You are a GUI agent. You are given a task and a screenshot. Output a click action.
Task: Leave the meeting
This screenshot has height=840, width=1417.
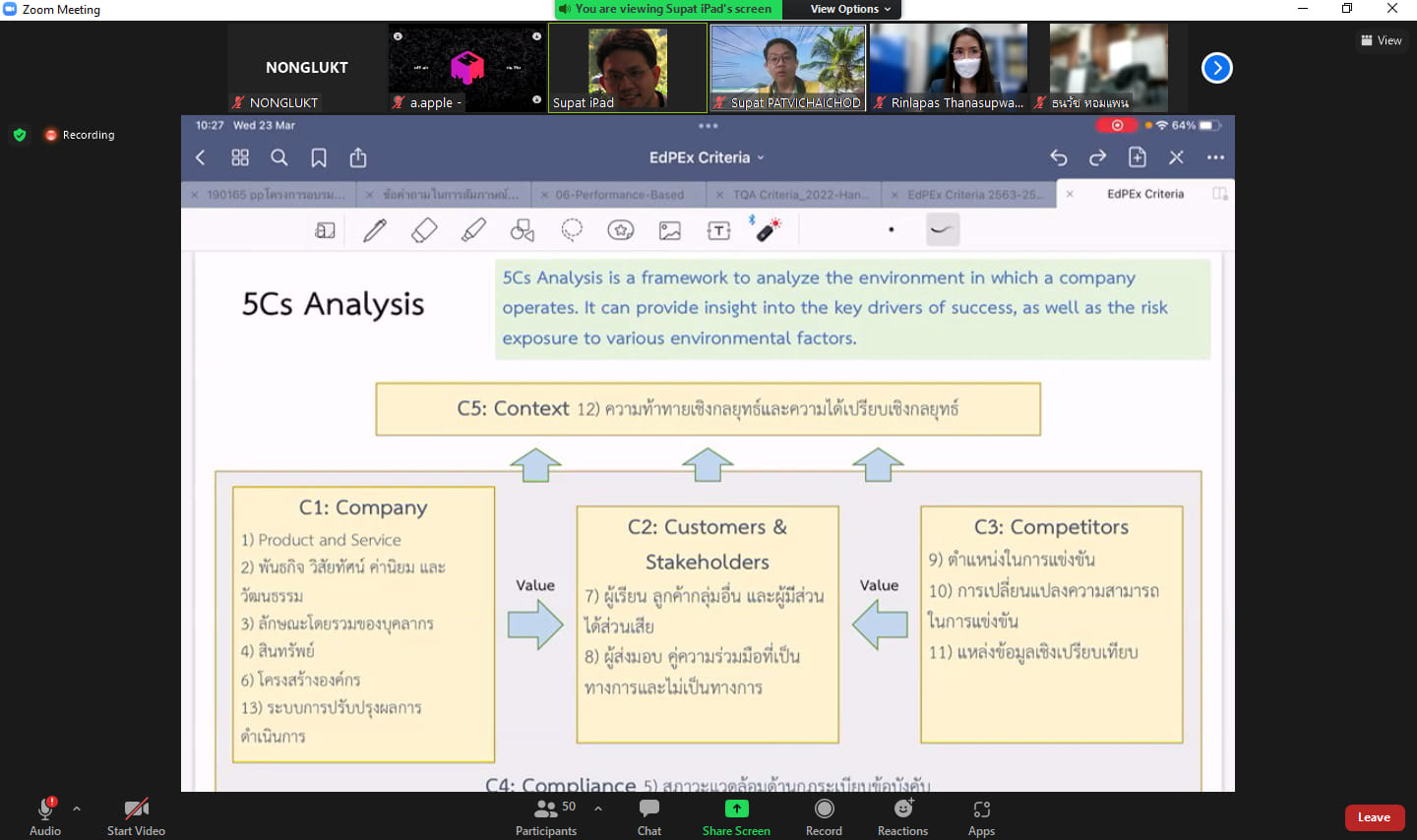pyautogui.click(x=1375, y=817)
